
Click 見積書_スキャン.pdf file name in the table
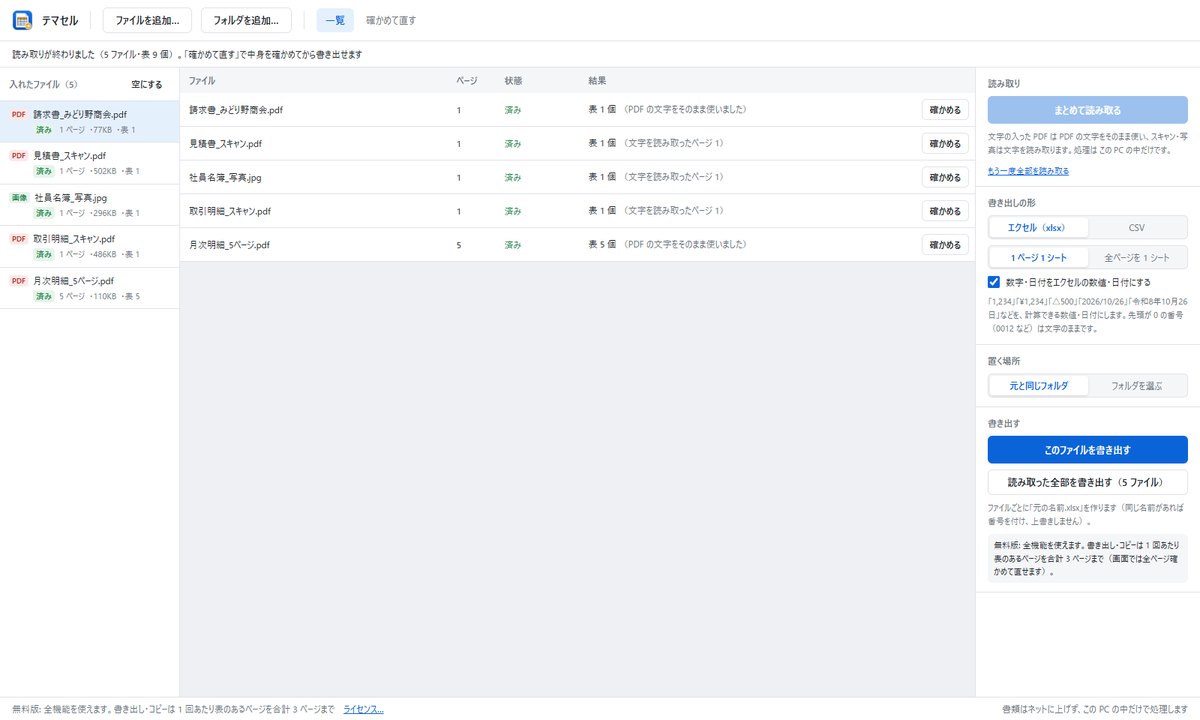[x=226, y=144]
